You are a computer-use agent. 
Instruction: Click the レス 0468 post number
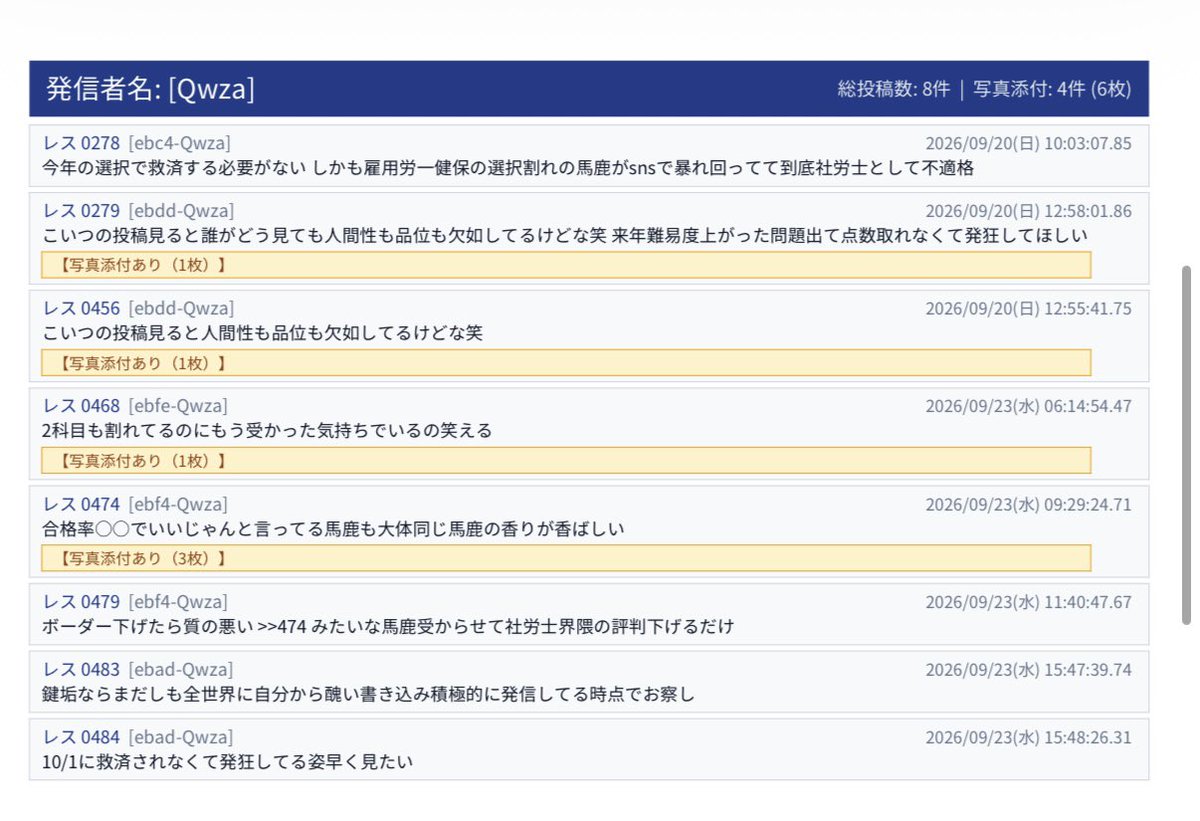(81, 406)
